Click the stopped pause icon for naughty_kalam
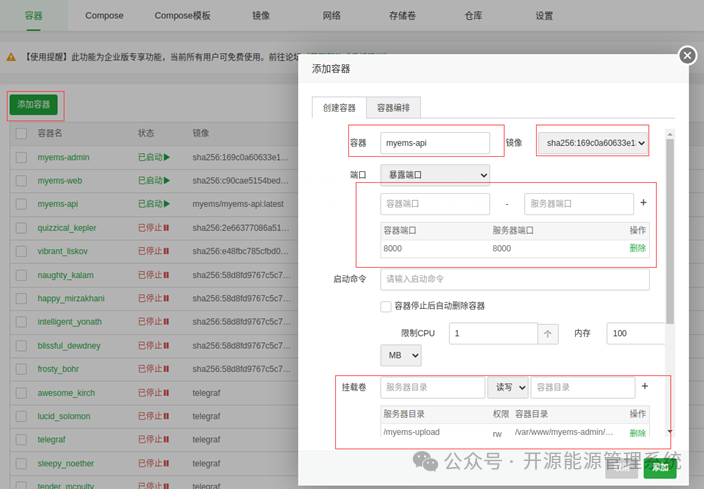Image resolution: width=704 pixels, height=489 pixels. 167,275
